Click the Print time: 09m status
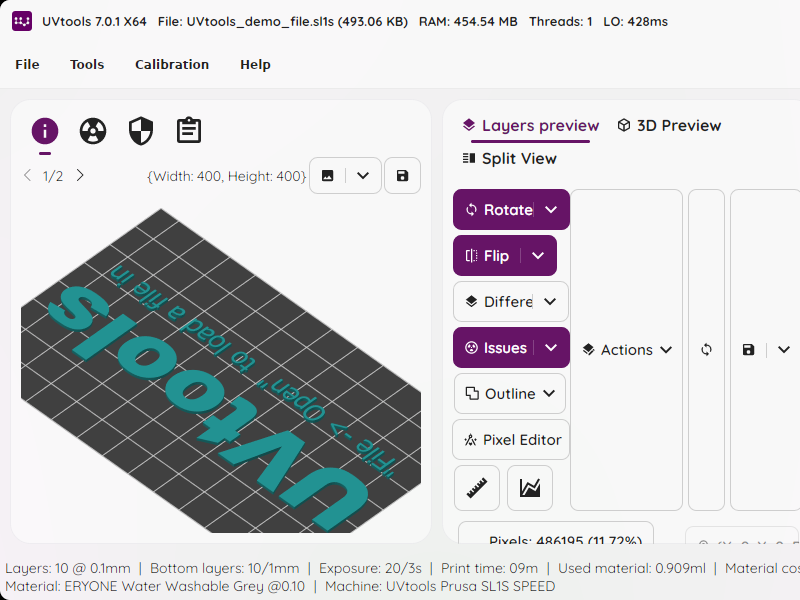This screenshot has width=800, height=600. [489, 568]
